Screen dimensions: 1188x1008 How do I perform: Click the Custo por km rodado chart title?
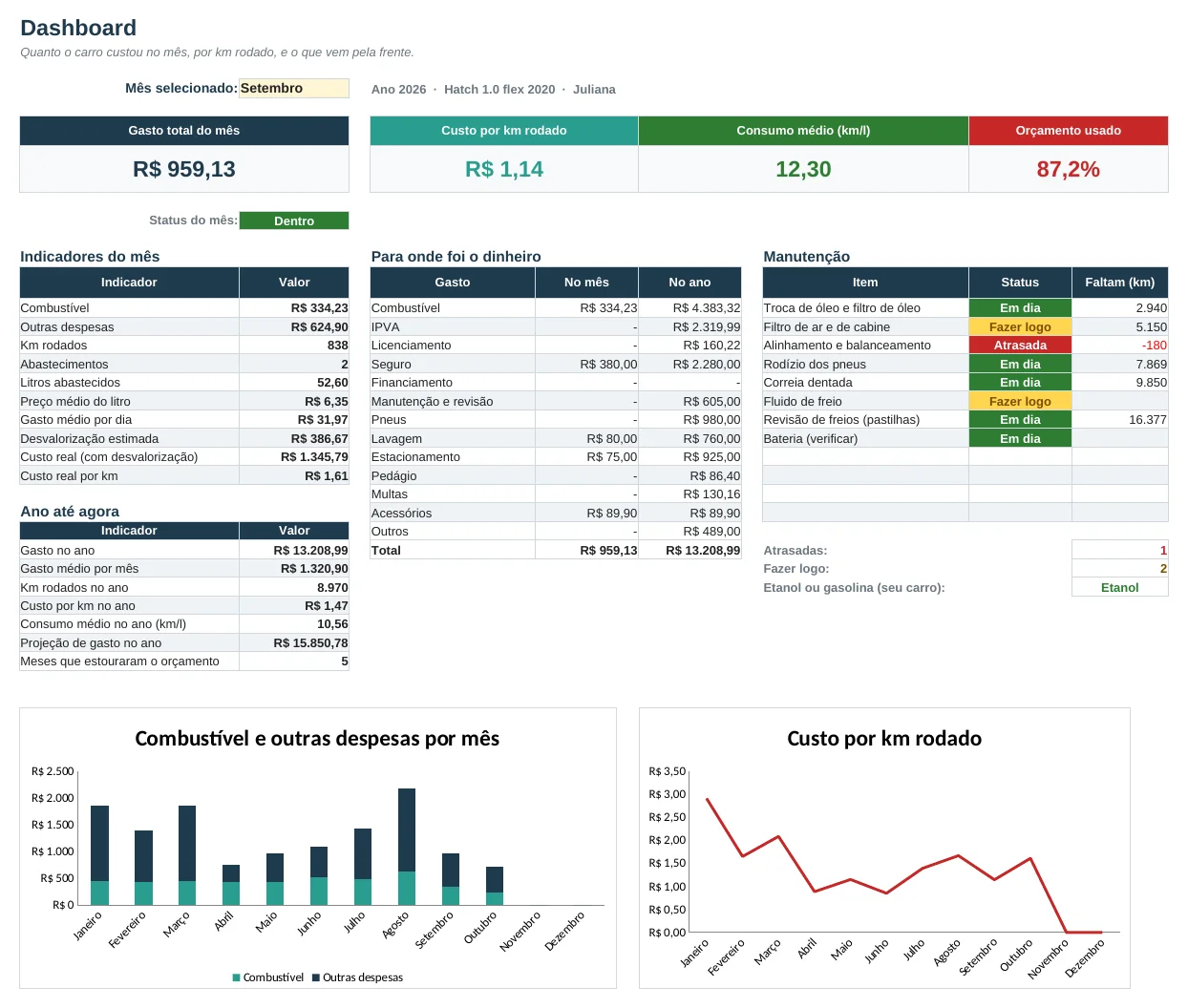pos(884,739)
